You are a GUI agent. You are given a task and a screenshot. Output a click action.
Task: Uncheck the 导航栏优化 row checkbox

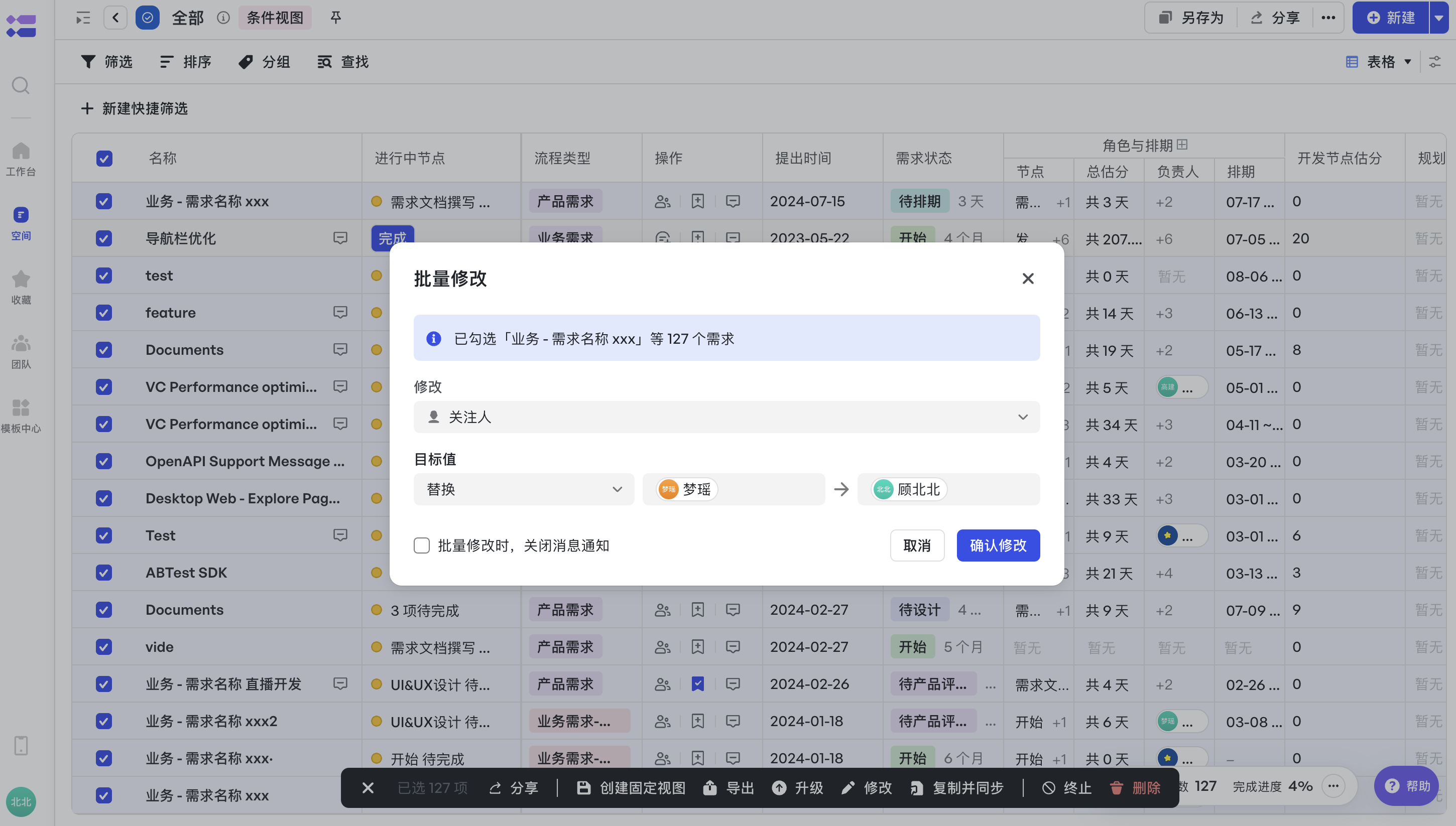click(104, 238)
